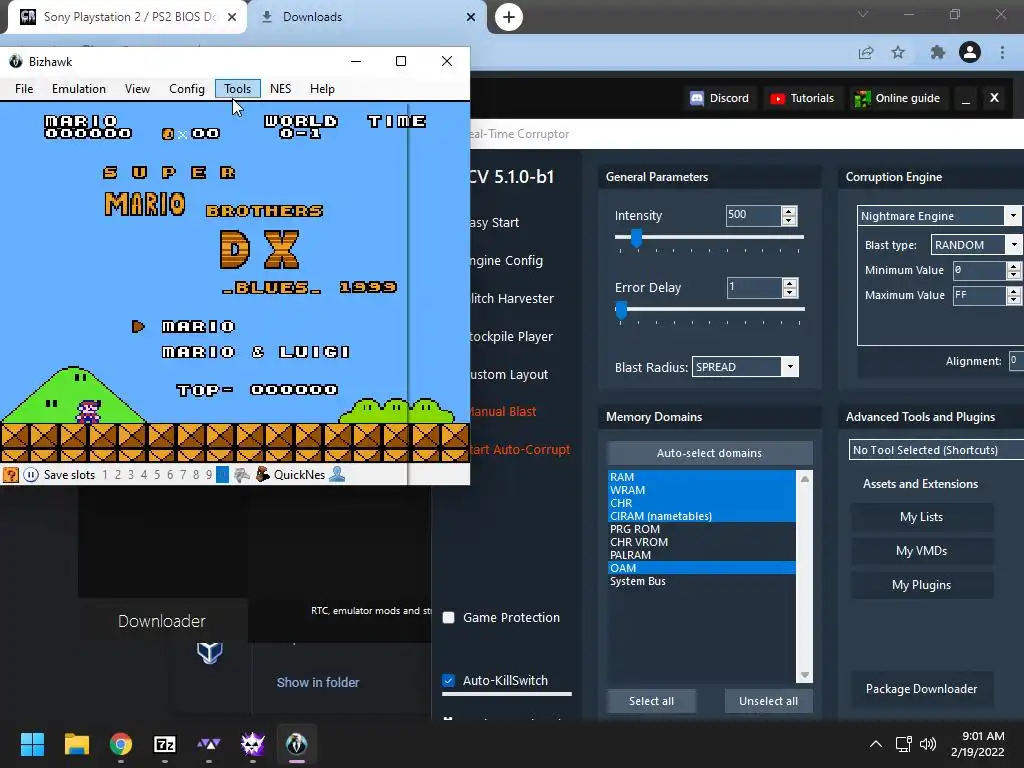The width and height of the screenshot is (1024, 768).
Task: Click the Select all domains button
Action: 651,701
